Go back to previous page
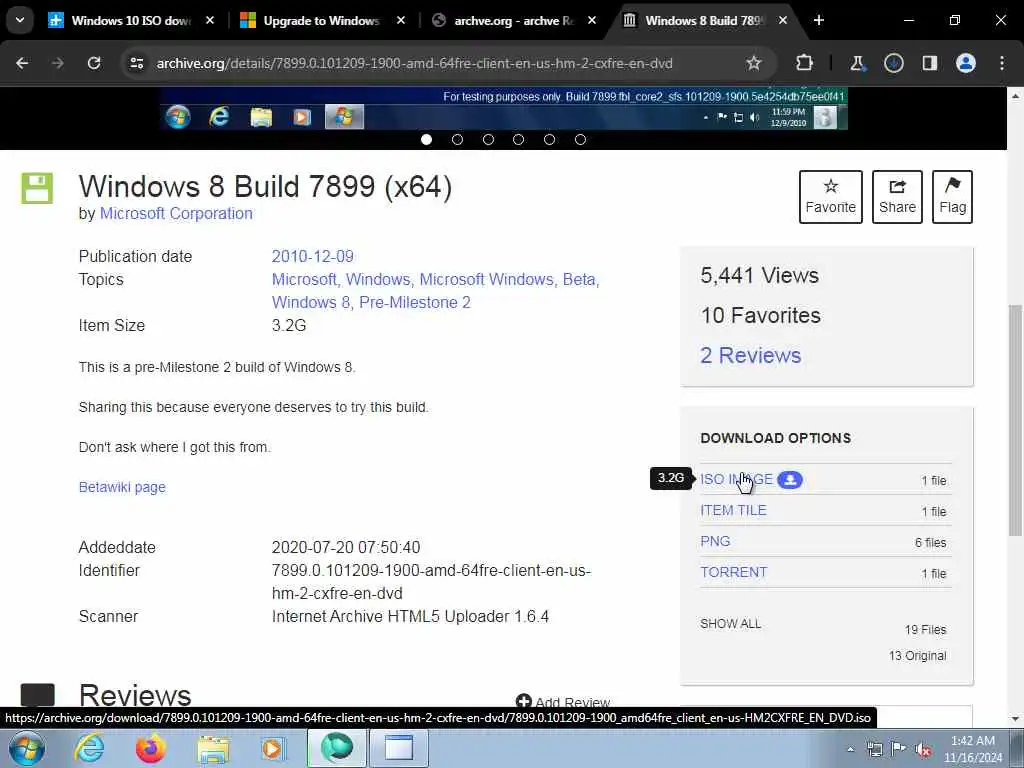1024x768 pixels. coord(22,63)
